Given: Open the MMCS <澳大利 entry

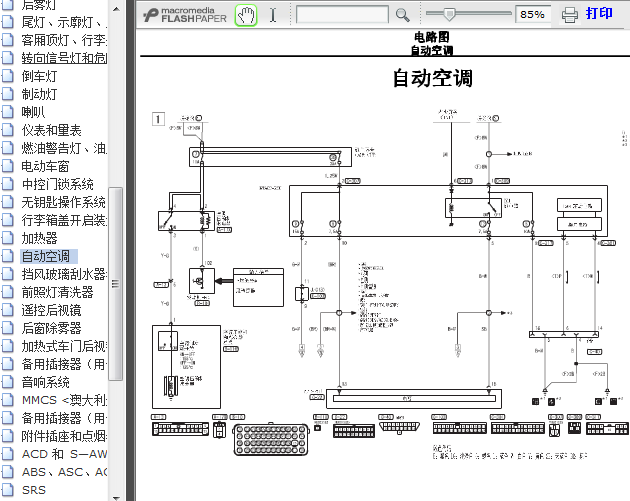Looking at the screenshot, I should (64, 400).
